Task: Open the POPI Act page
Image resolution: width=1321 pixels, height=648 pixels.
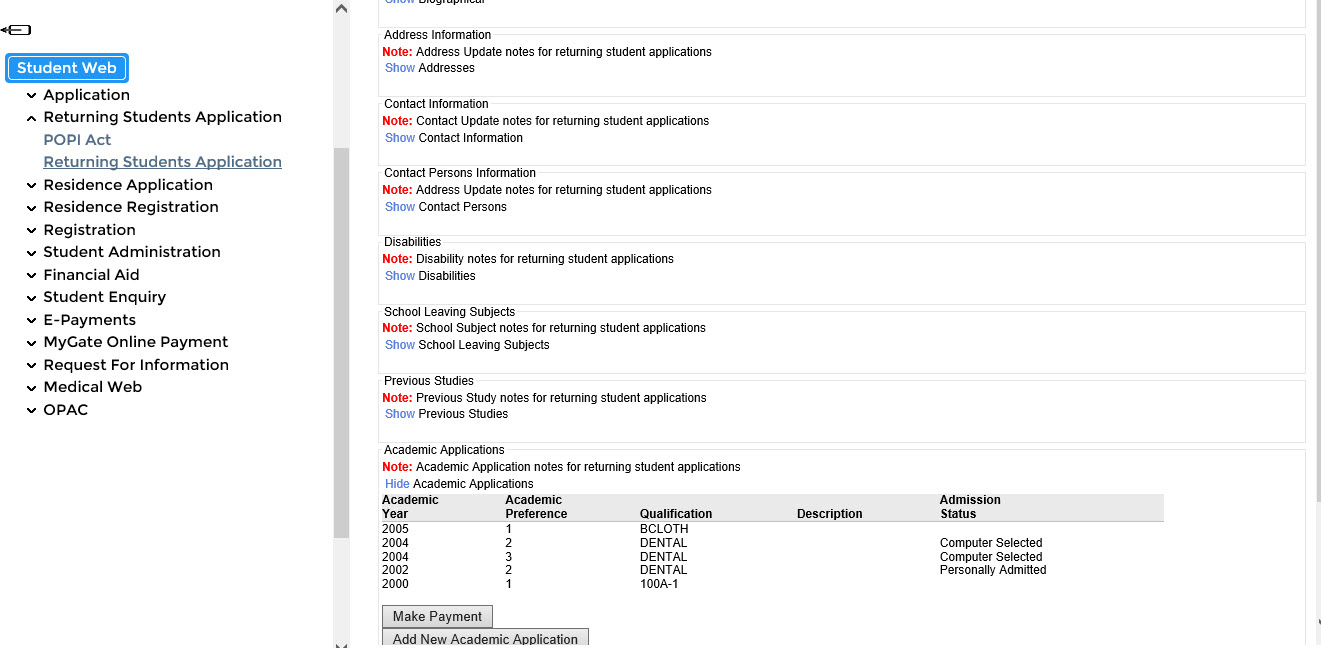Action: tap(77, 139)
